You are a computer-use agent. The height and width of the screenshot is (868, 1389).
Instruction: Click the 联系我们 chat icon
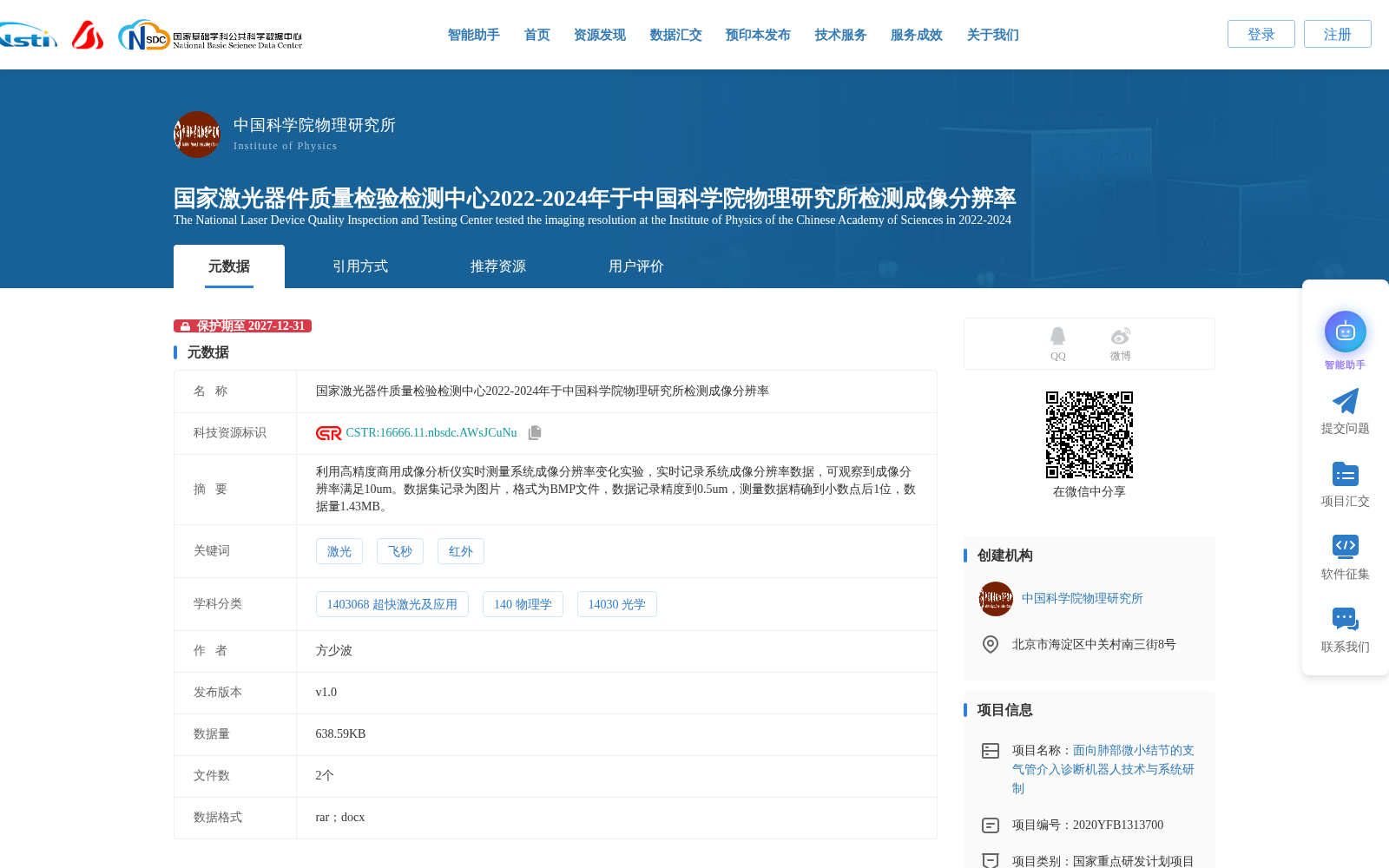point(1346,619)
